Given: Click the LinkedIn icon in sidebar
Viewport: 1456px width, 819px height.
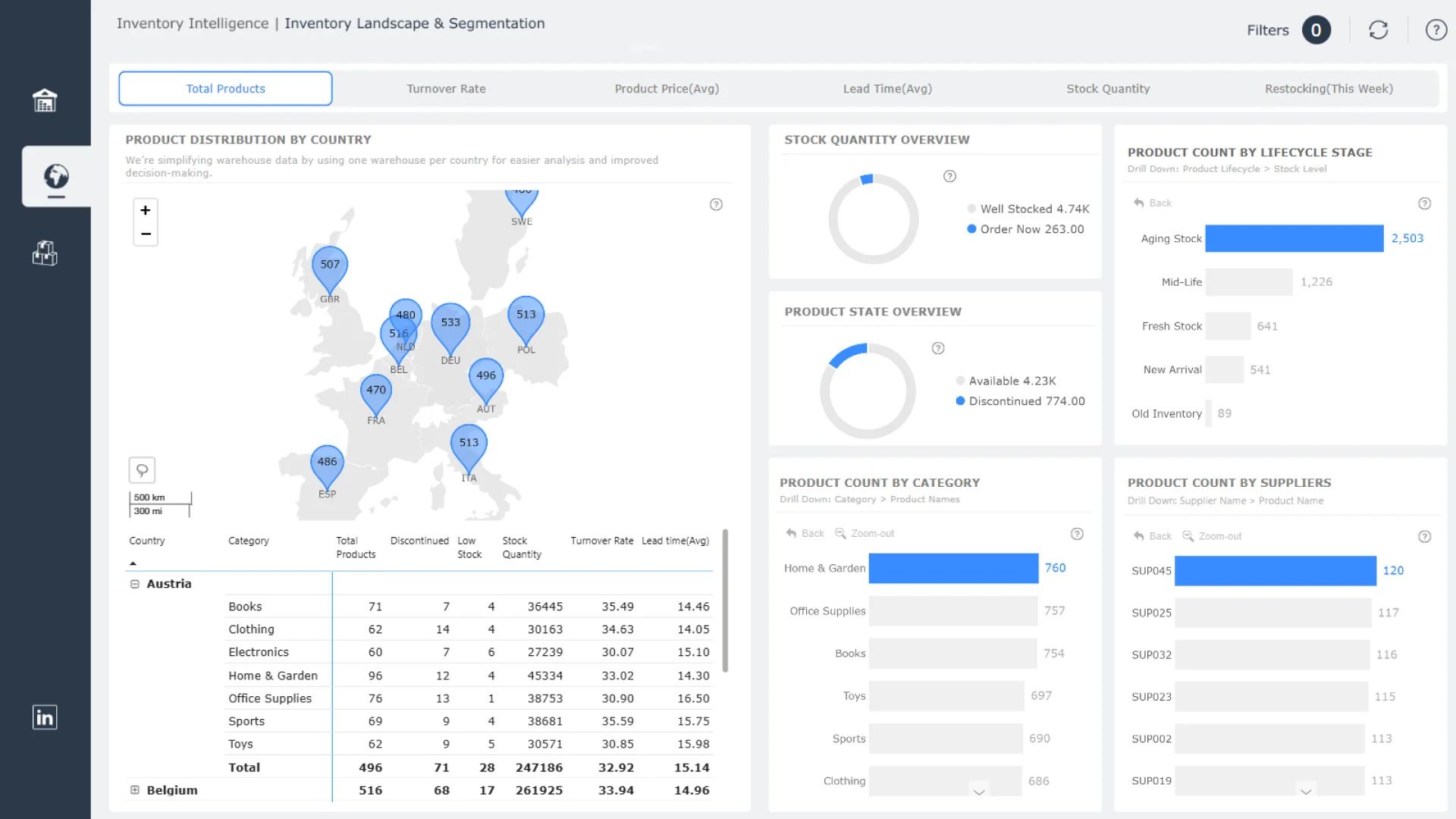Looking at the screenshot, I should pyautogui.click(x=45, y=717).
